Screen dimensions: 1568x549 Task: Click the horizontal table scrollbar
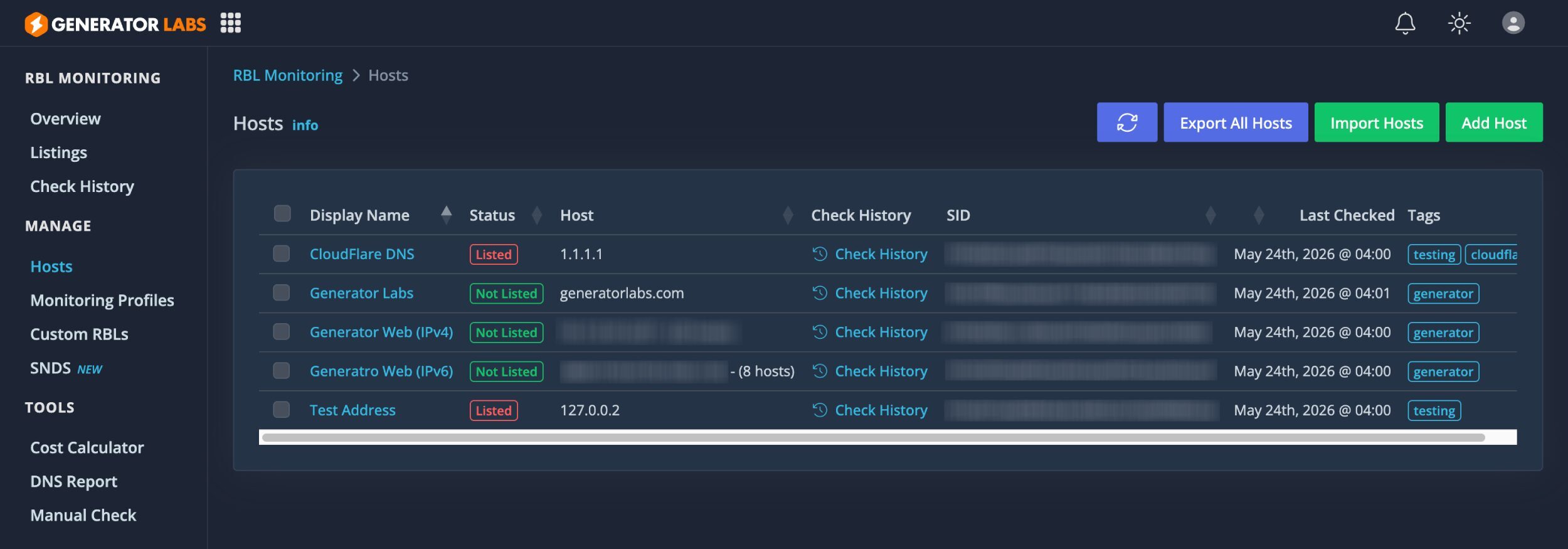coord(873,437)
